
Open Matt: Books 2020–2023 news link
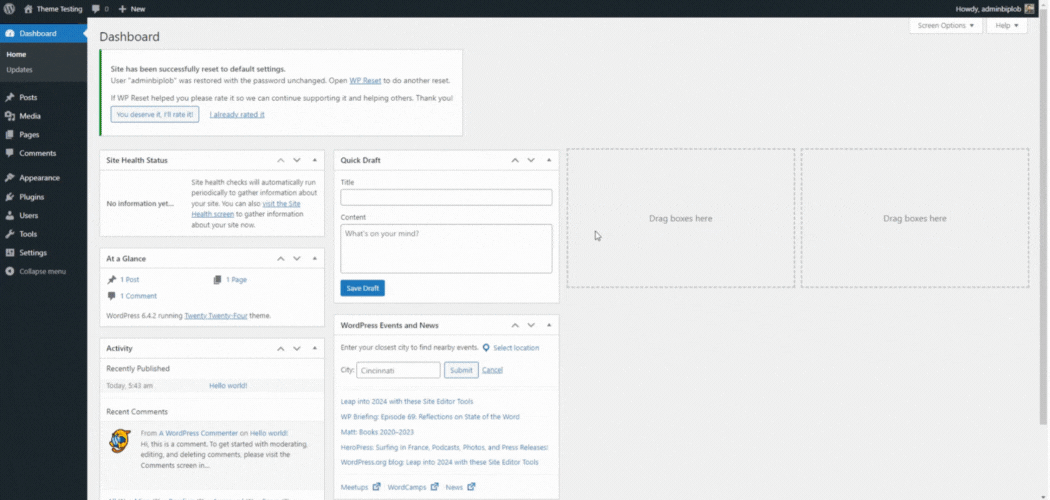[x=377, y=432]
